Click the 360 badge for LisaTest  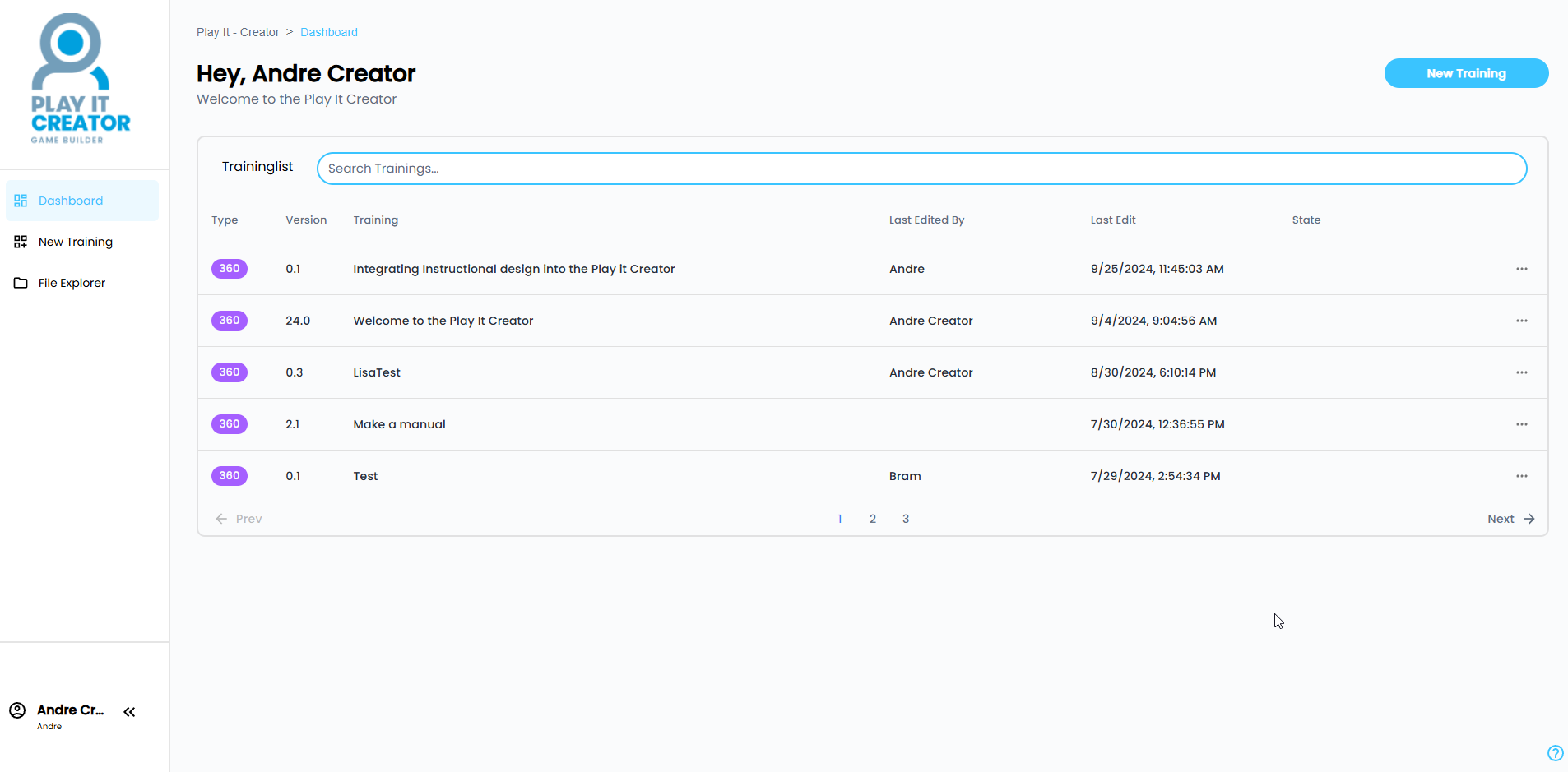coord(230,372)
